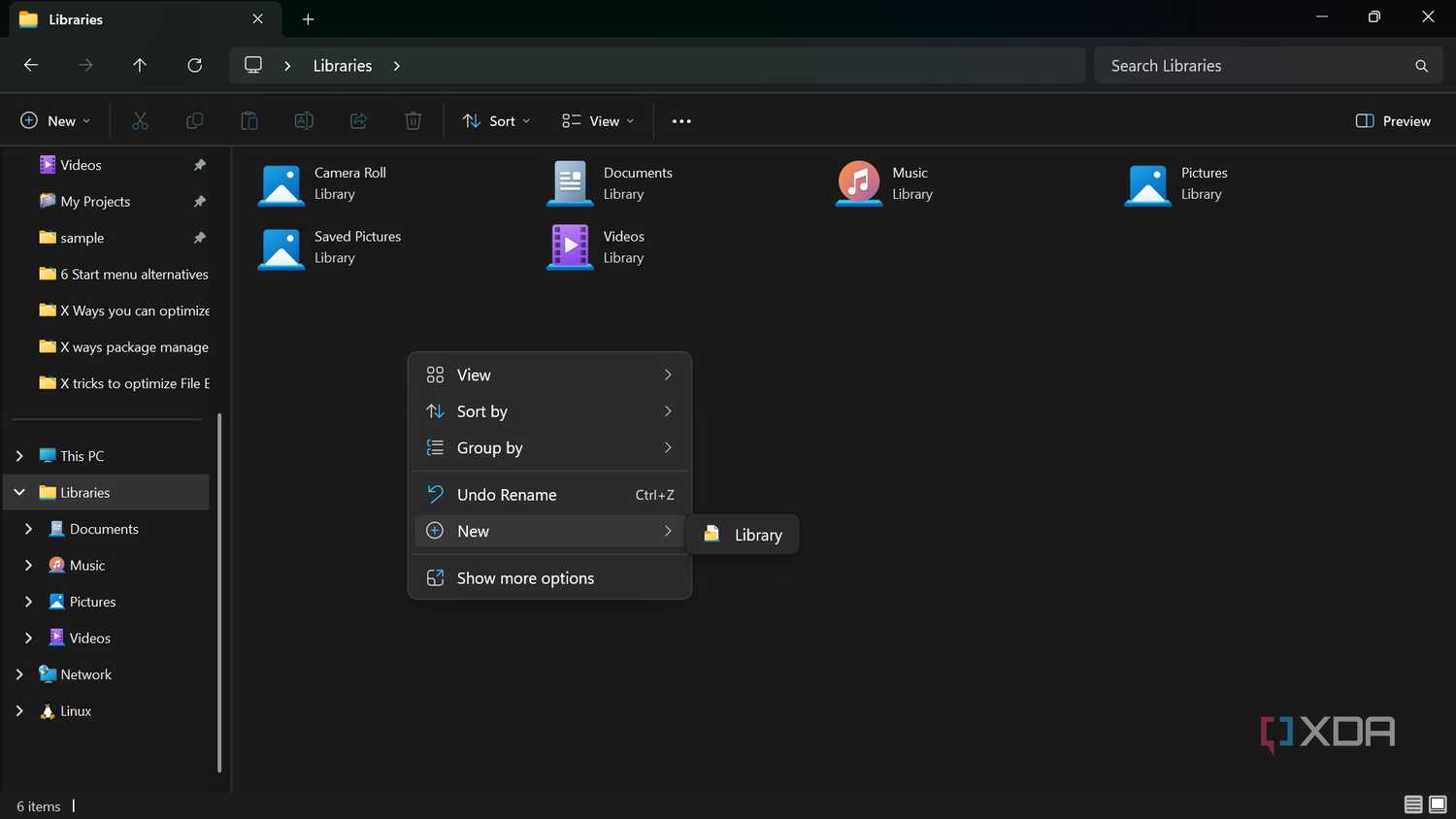
Task: Click the Cut scissors icon in toolbar
Action: coord(140,120)
